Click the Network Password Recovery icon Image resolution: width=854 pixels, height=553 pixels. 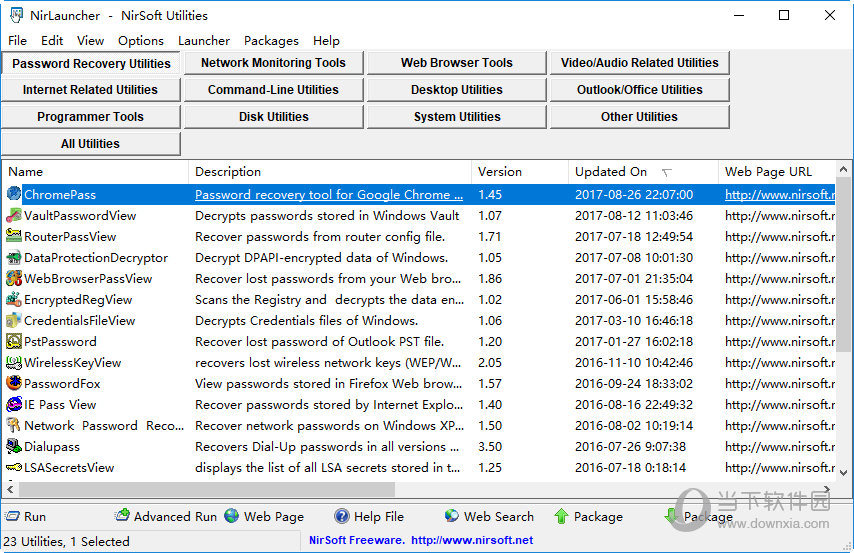click(14, 425)
